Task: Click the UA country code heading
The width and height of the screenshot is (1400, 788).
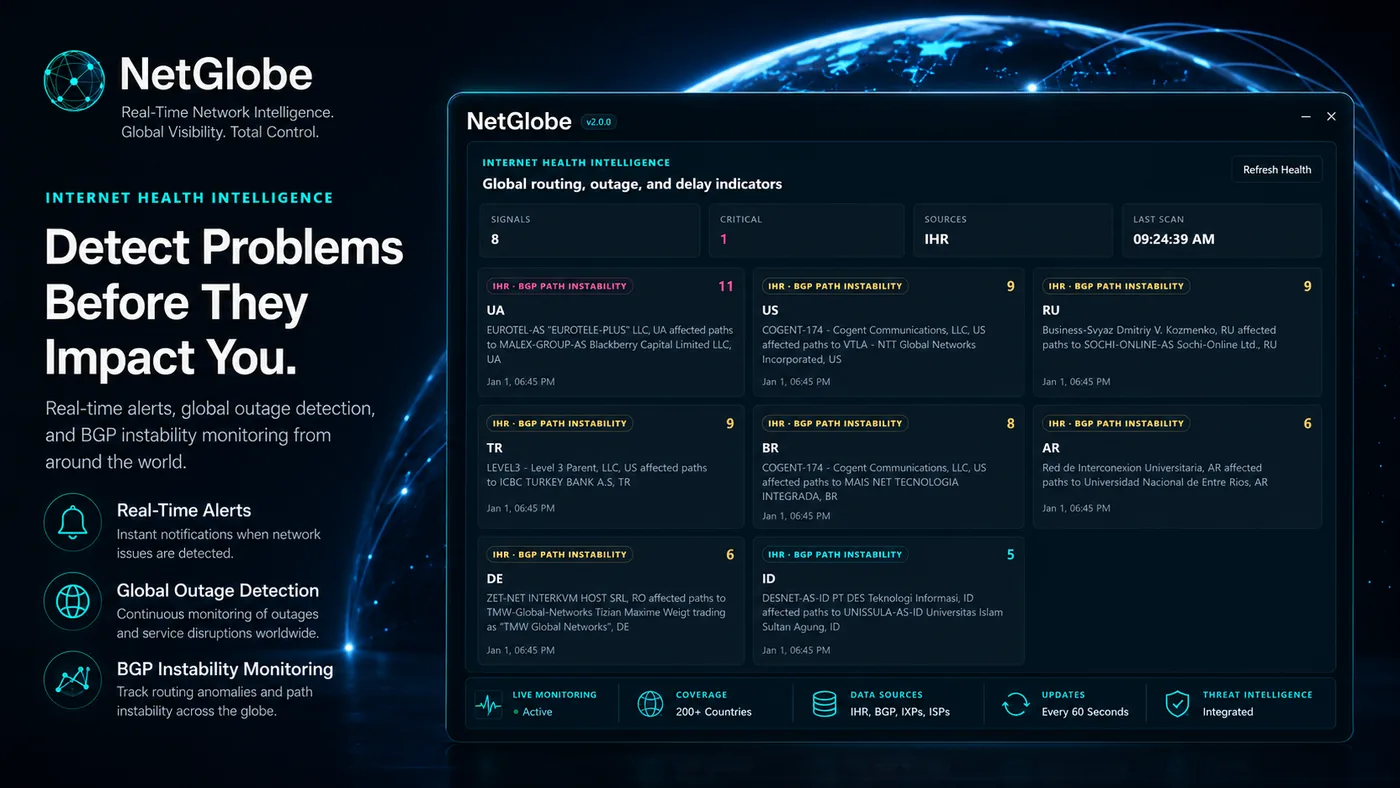Action: 495,311
